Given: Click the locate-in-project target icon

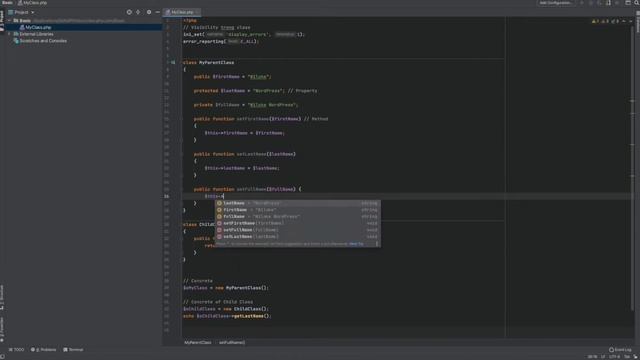Looking at the screenshot, I should pyautogui.click(x=129, y=12).
